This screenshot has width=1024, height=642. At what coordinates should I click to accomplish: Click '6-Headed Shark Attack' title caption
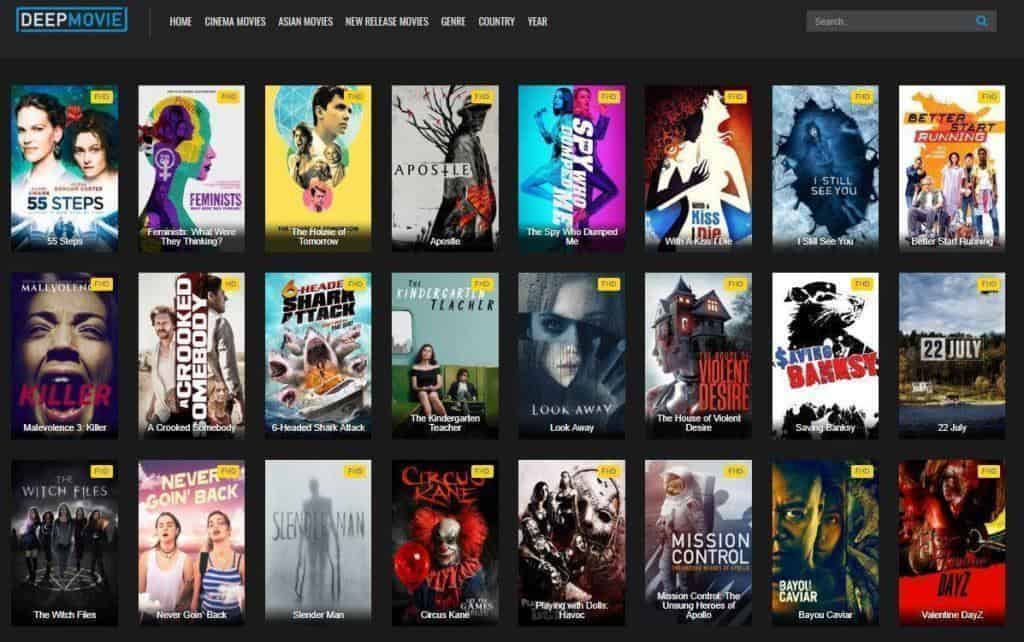[318, 427]
